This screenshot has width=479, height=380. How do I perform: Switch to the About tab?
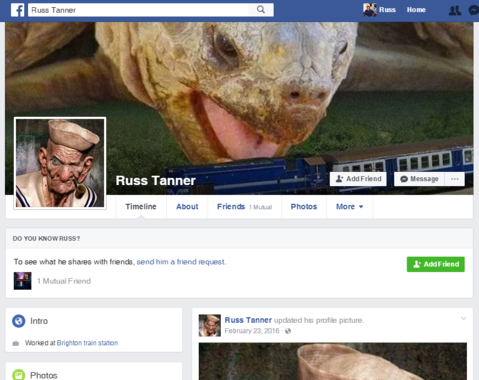click(187, 207)
